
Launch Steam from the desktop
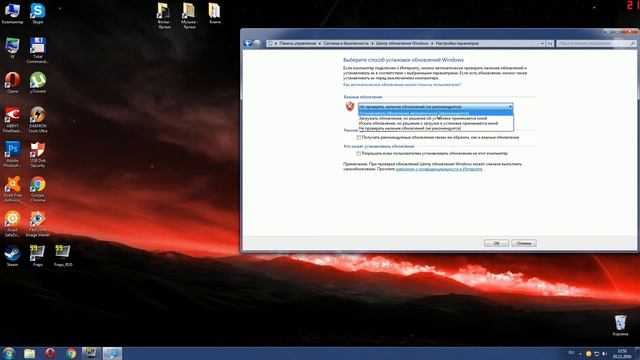(12, 256)
